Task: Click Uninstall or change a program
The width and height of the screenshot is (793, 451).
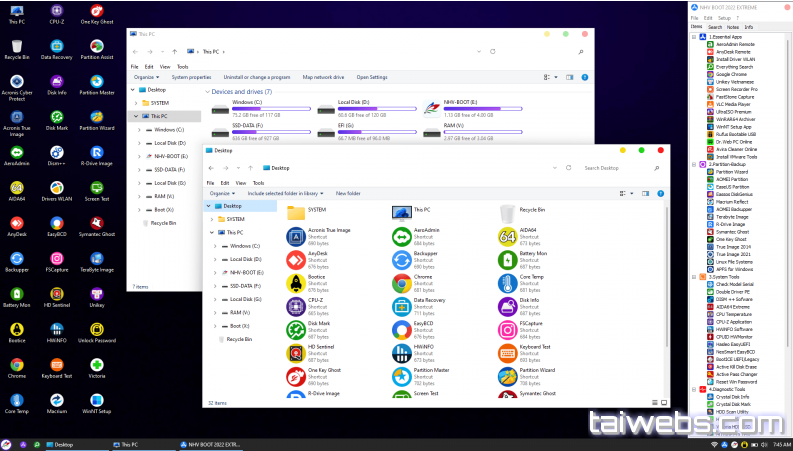Action: coord(257,77)
